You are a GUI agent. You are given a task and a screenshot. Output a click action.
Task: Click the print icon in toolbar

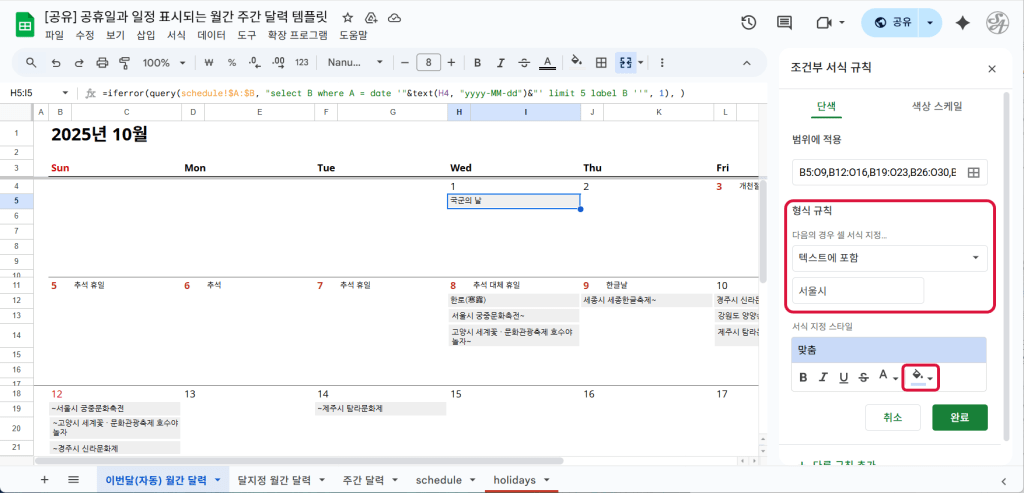point(100,62)
